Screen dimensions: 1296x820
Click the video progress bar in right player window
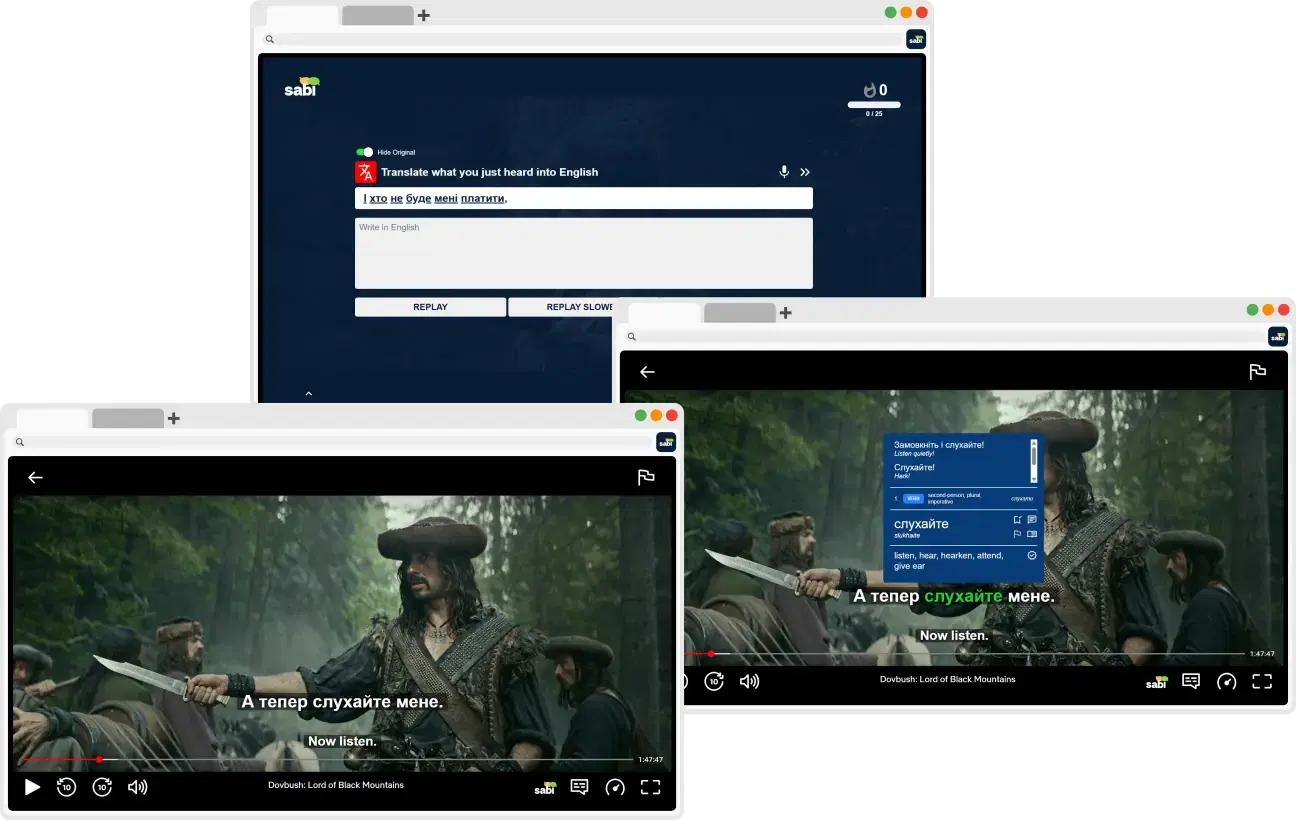click(965, 654)
